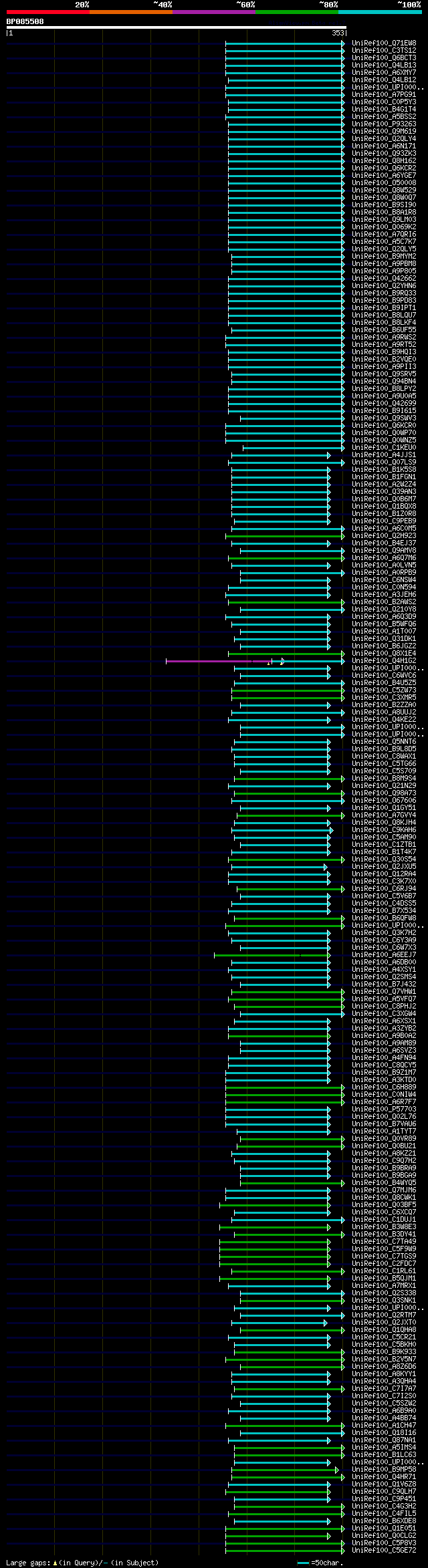Select the BP085508 query title
This screenshot has width=428, height=1568.
(x=25, y=21)
